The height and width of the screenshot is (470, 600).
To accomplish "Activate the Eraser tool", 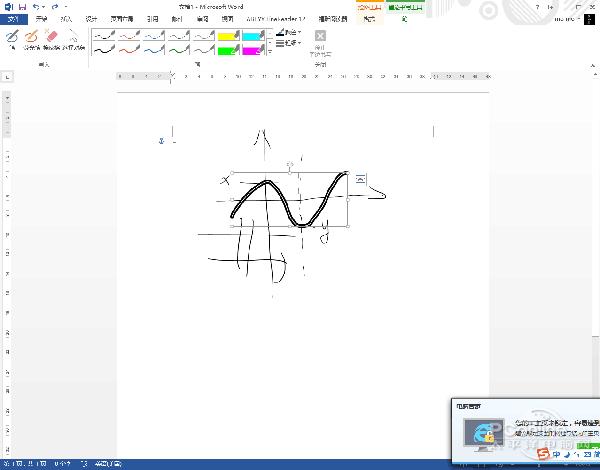I will [x=51, y=40].
